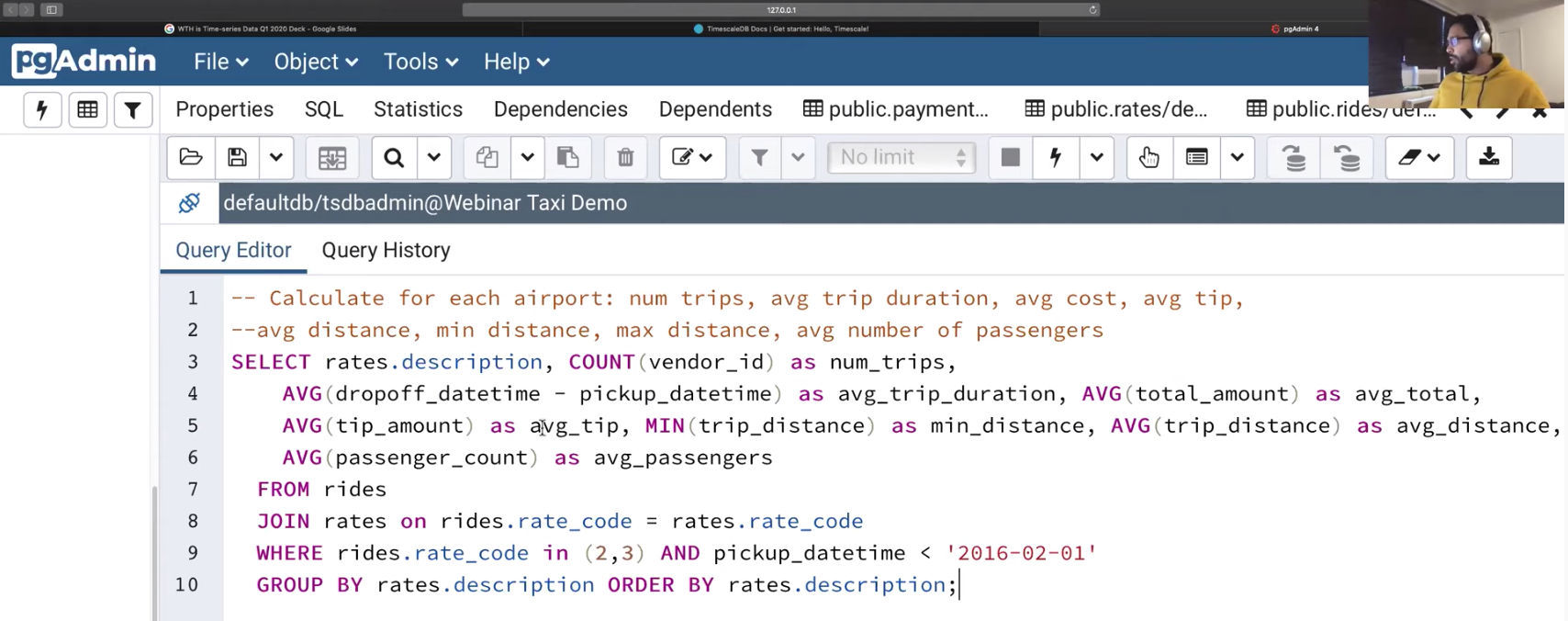This screenshot has height=621, width=1568.
Task: Save the query with the floppy disk icon
Action: (x=237, y=157)
